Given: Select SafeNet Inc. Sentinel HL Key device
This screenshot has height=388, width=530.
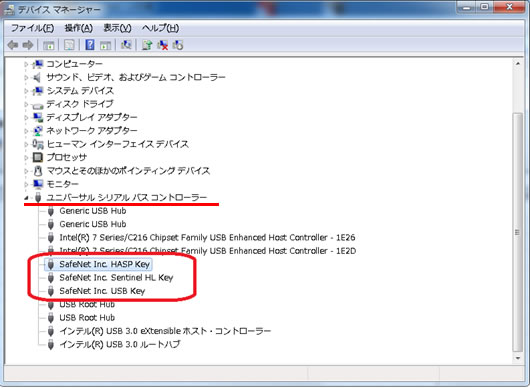Looking at the screenshot, I should coord(116,278).
